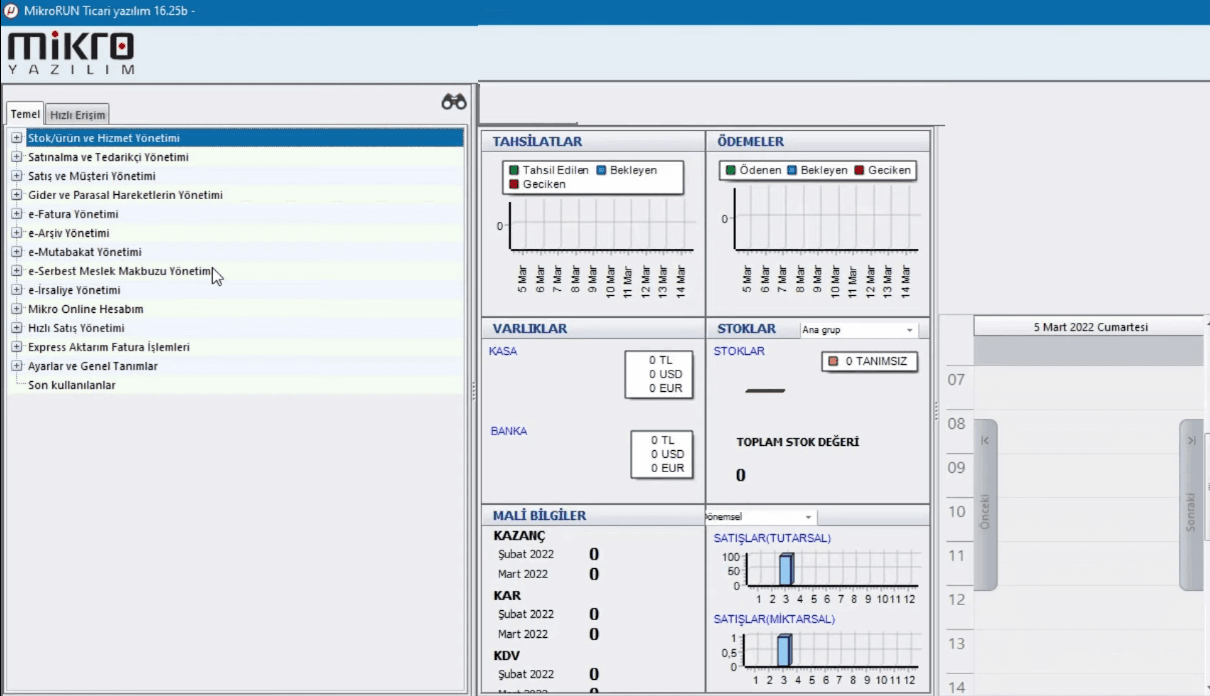Click the Mikro Yazılım logo
This screenshot has width=1210, height=696.
tap(71, 54)
